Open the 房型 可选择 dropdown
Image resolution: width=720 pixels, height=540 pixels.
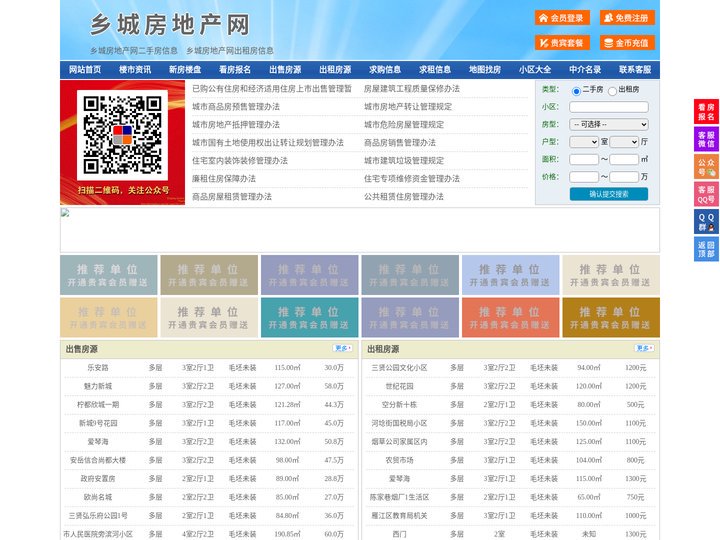609,124
